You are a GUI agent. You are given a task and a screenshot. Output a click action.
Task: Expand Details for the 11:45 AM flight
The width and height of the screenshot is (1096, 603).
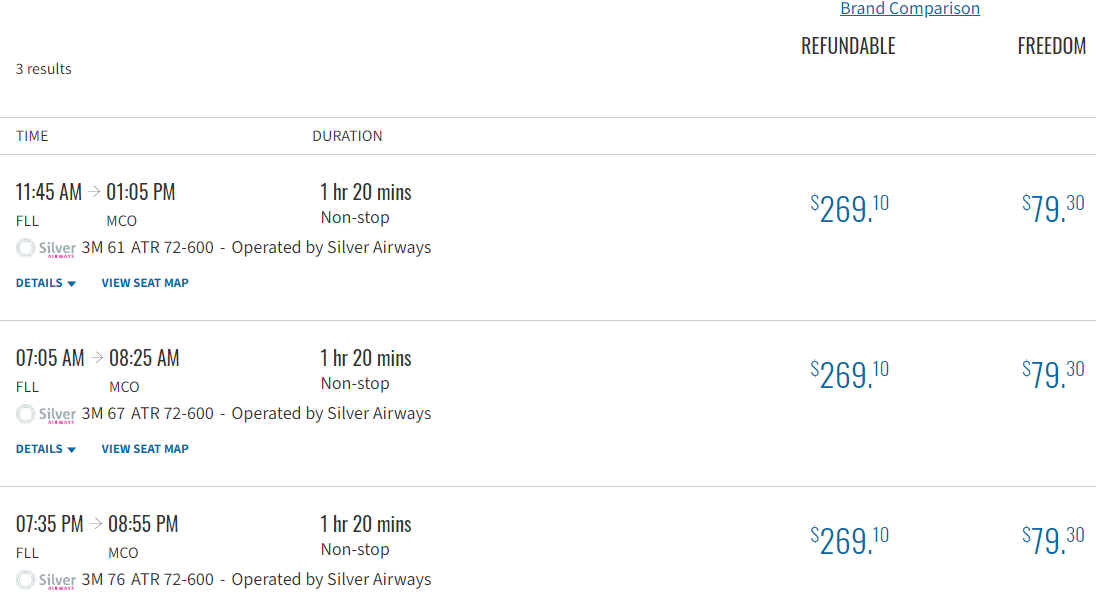46,283
